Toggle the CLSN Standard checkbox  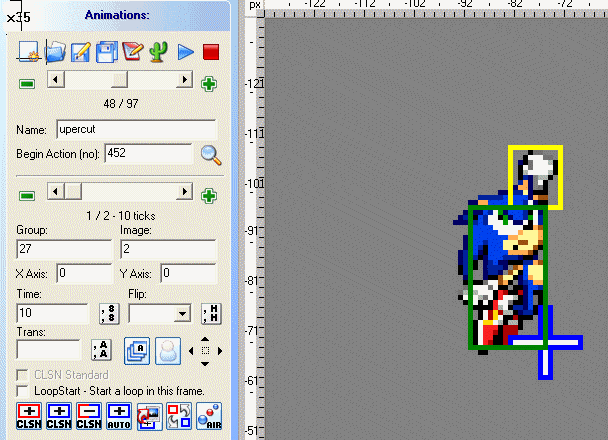(x=22, y=375)
